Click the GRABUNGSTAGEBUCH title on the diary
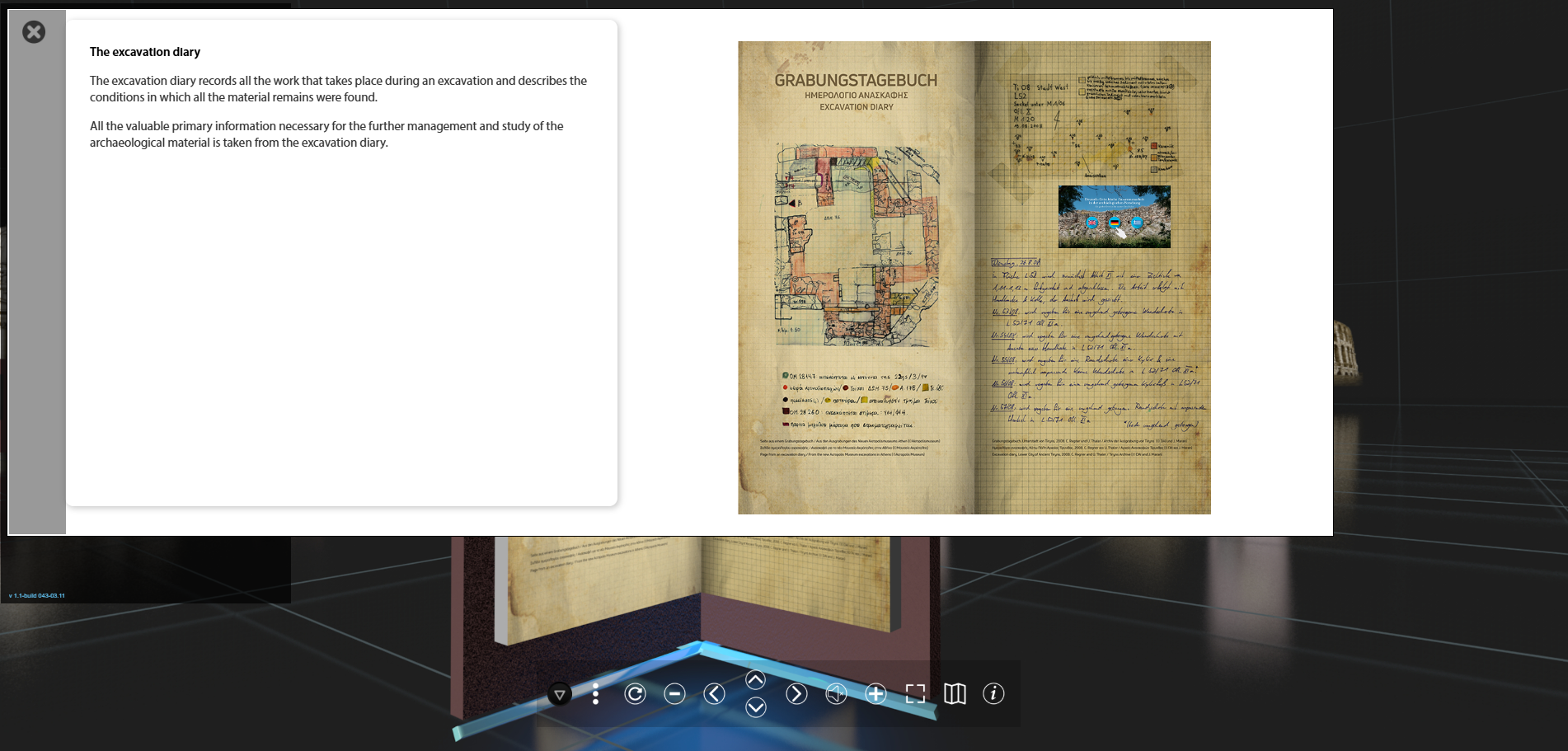Screen dimensions: 1568x751 pos(856,81)
